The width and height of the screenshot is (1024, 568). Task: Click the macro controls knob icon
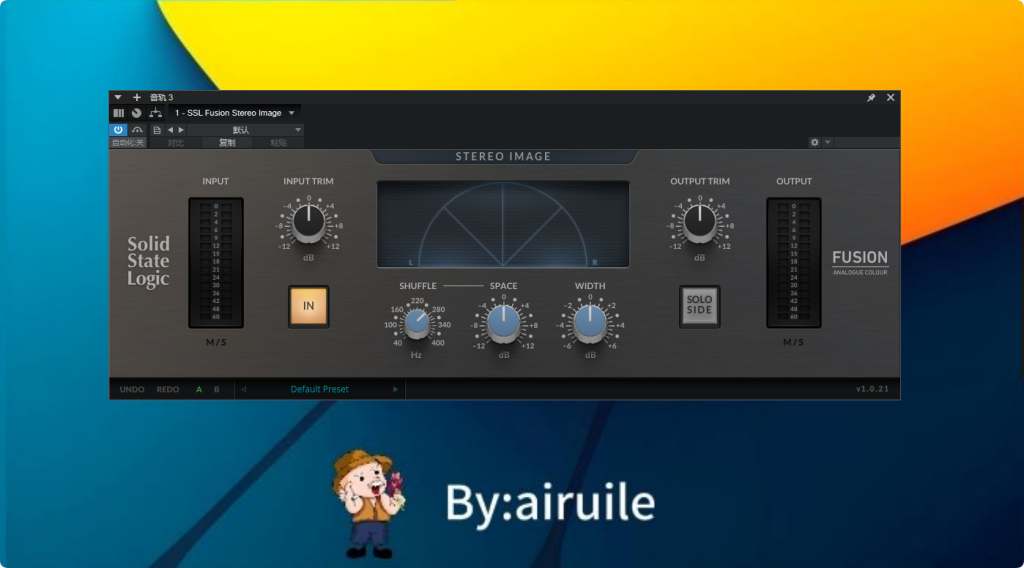[x=136, y=113]
